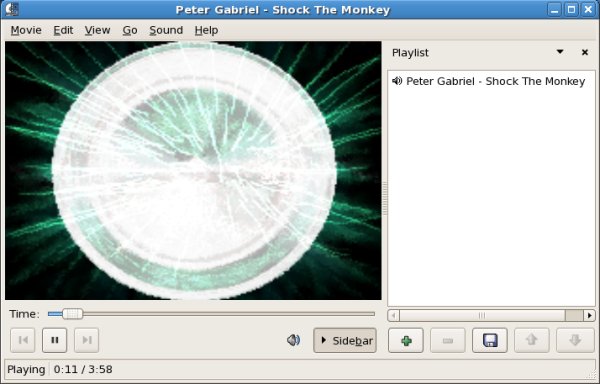The width and height of the screenshot is (600, 384).
Task: Skip to the next track button
Action: pyautogui.click(x=86, y=340)
